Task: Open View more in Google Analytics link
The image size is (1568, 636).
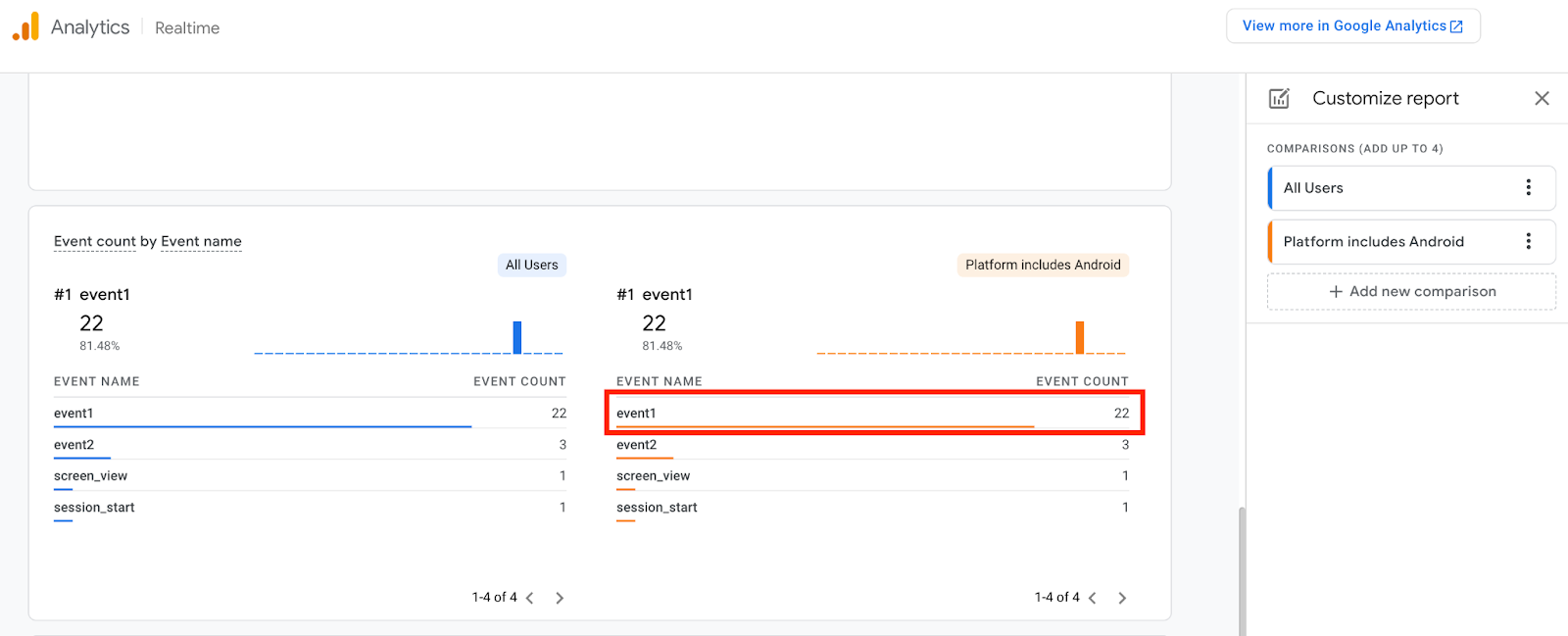Action: (1352, 26)
